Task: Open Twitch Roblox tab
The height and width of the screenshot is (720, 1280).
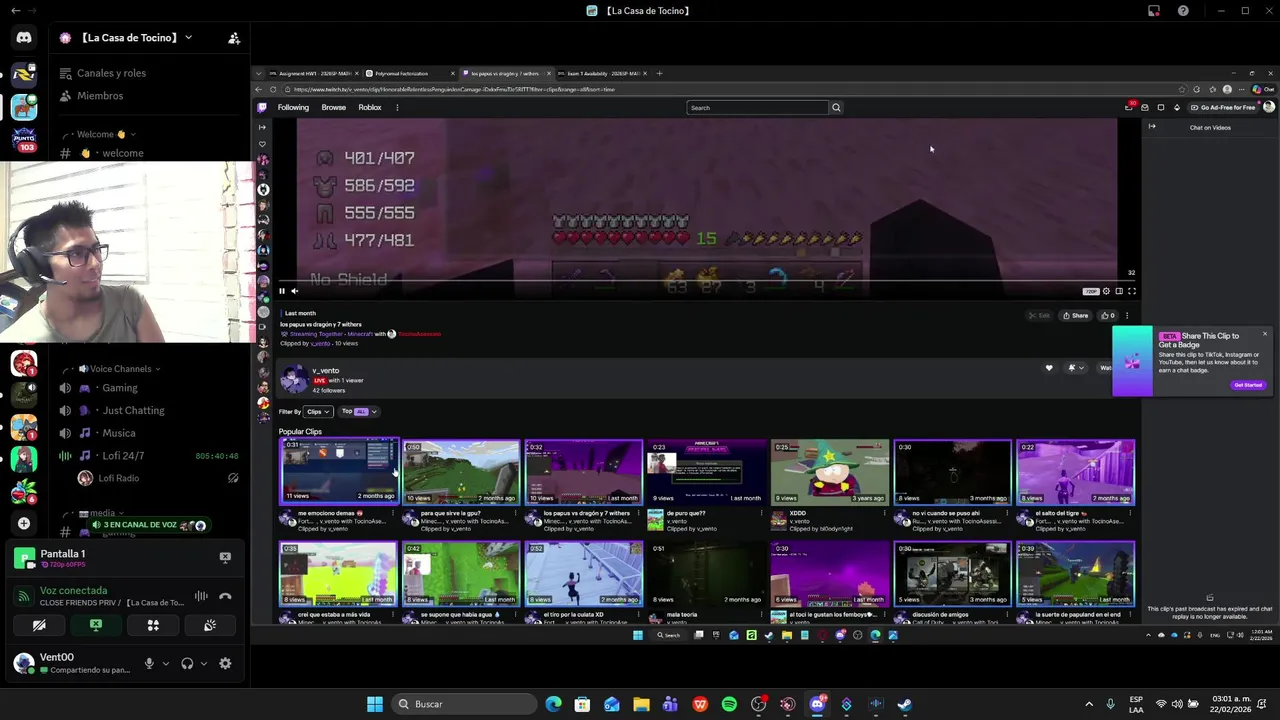Action: [370, 108]
